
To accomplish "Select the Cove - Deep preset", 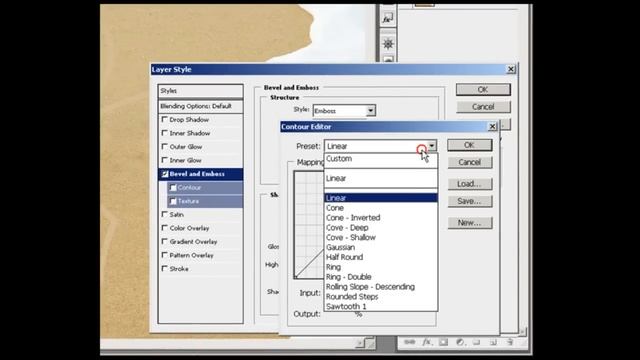I will point(381,227).
